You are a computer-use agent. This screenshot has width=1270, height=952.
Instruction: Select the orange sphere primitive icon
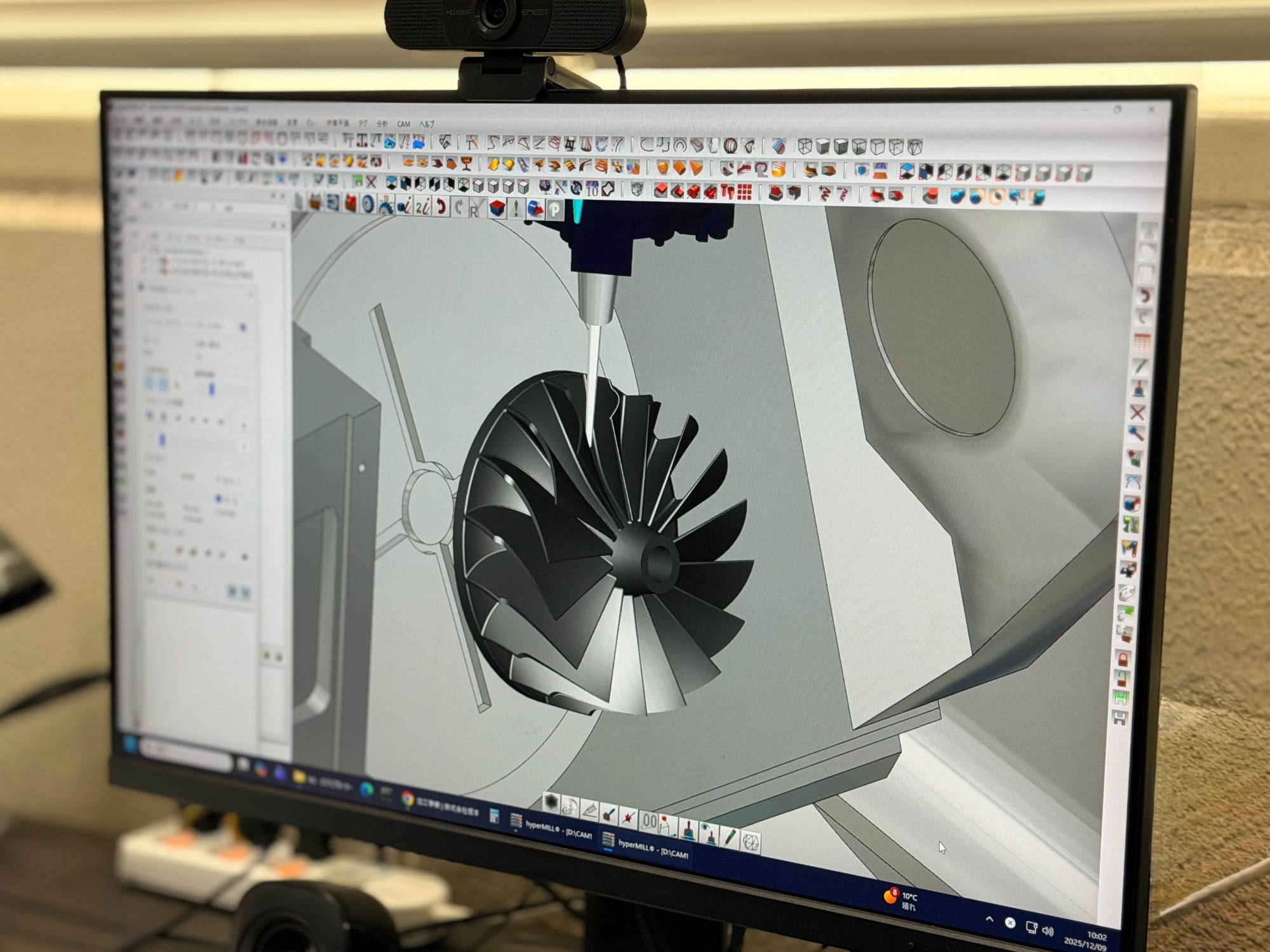point(662,168)
